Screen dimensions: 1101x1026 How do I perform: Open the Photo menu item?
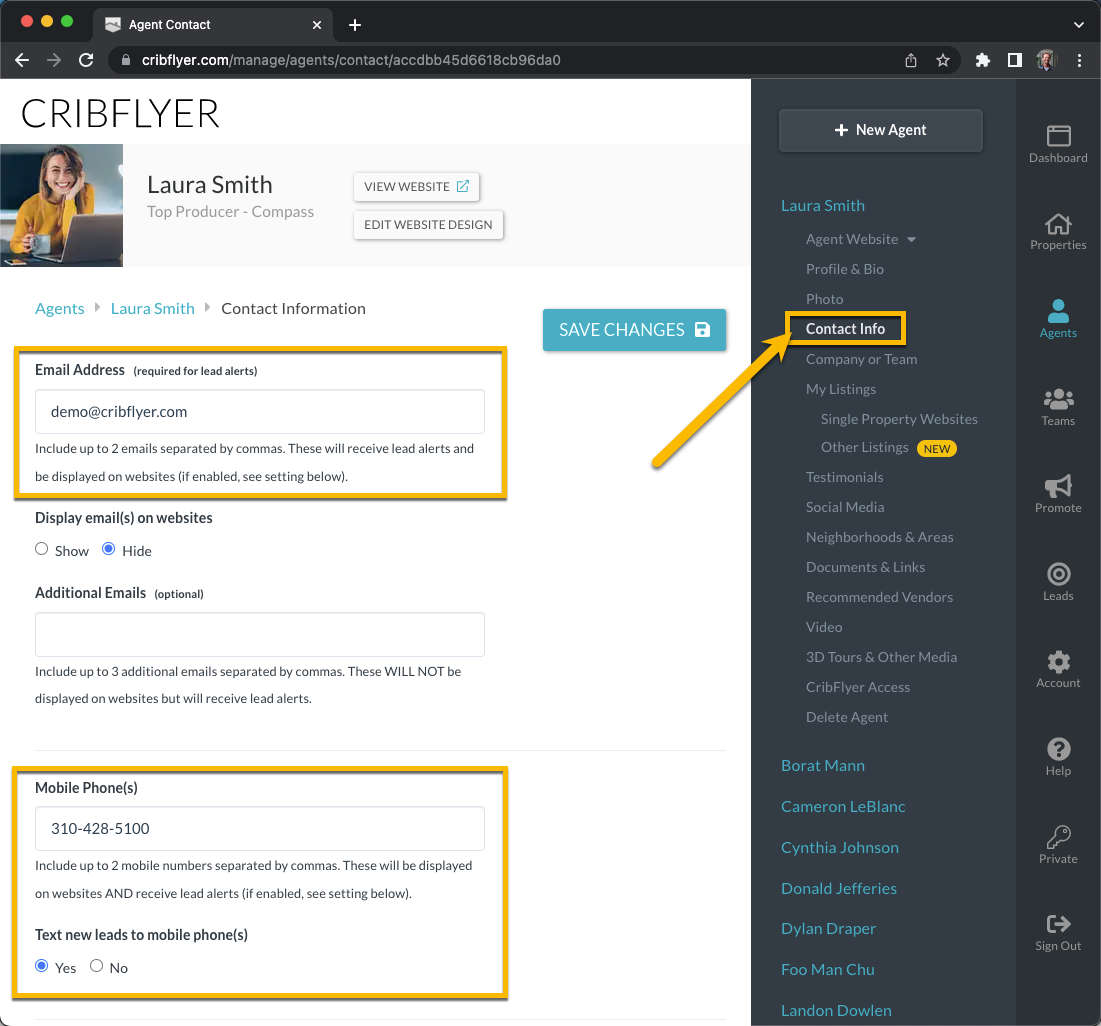pos(824,299)
